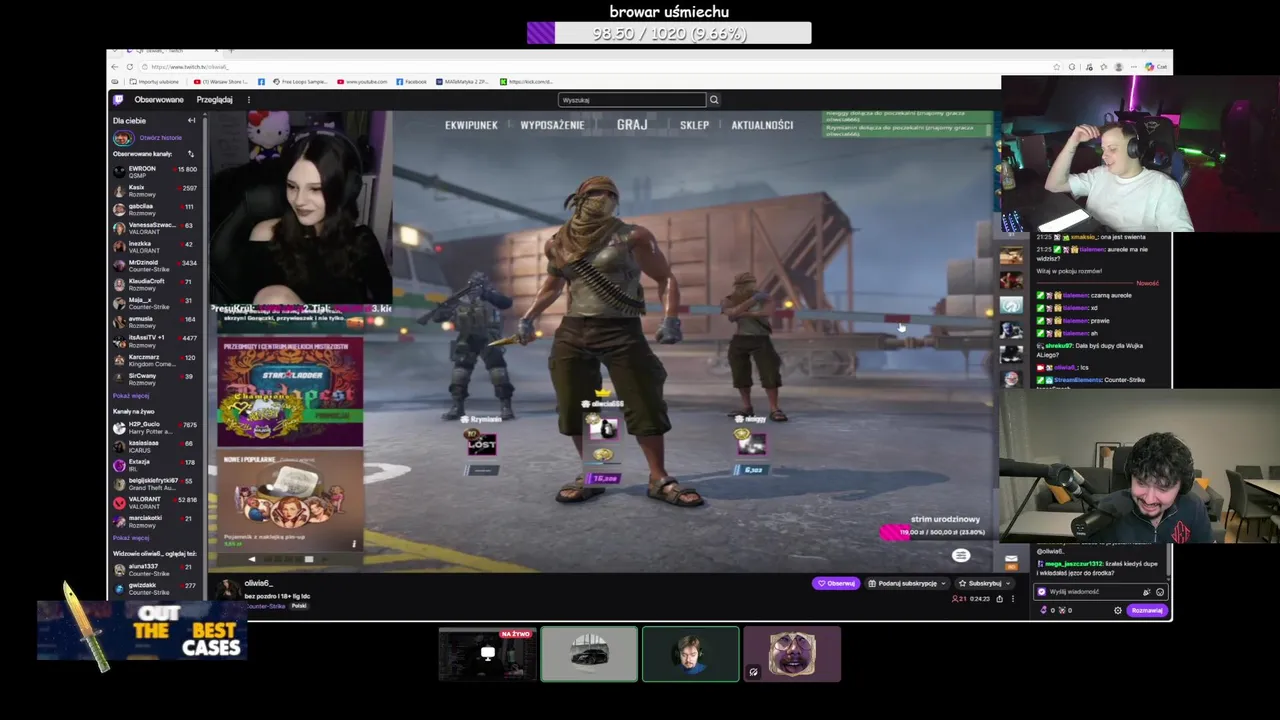Open Extazja live channel
This screenshot has width=1280, height=720.
pos(155,465)
